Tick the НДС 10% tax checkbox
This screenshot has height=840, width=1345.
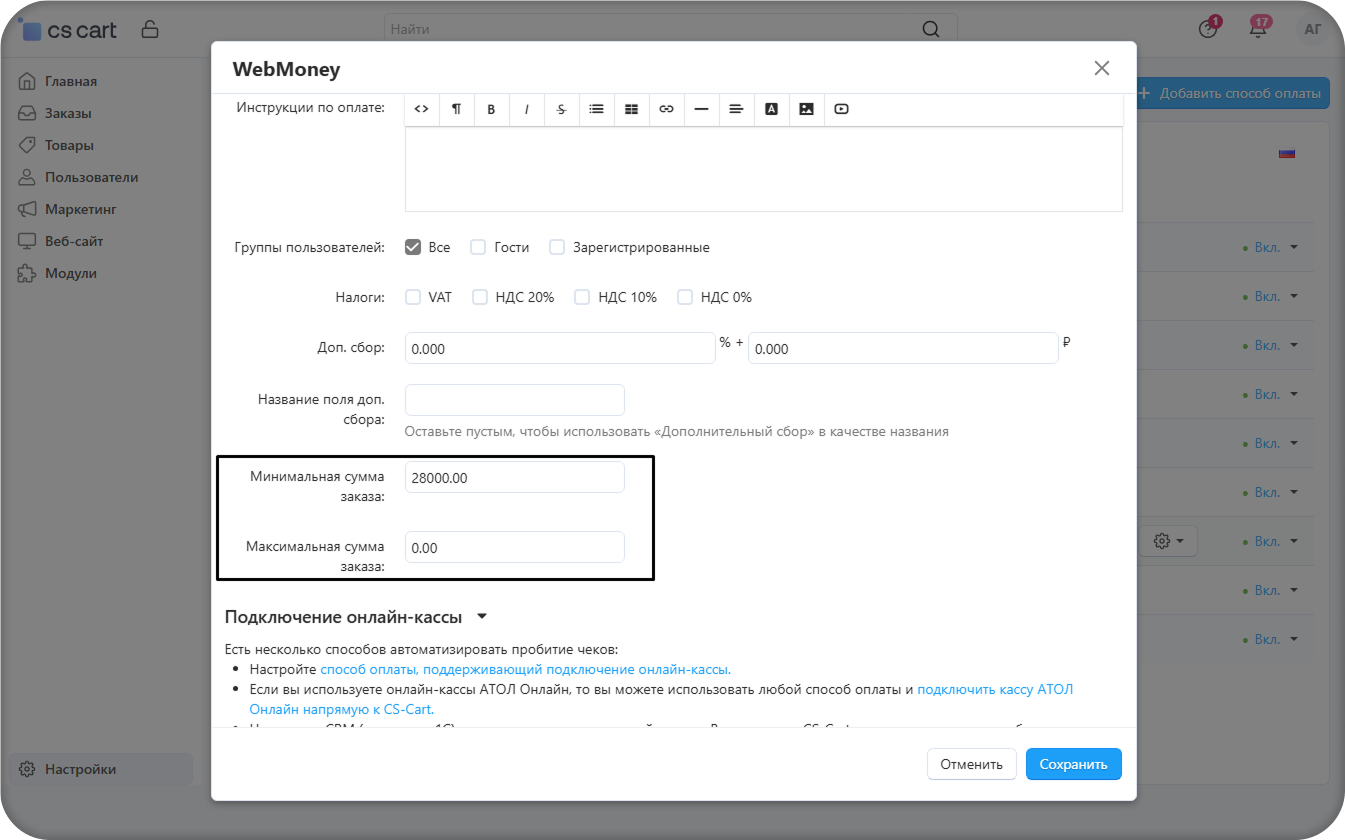[582, 297]
